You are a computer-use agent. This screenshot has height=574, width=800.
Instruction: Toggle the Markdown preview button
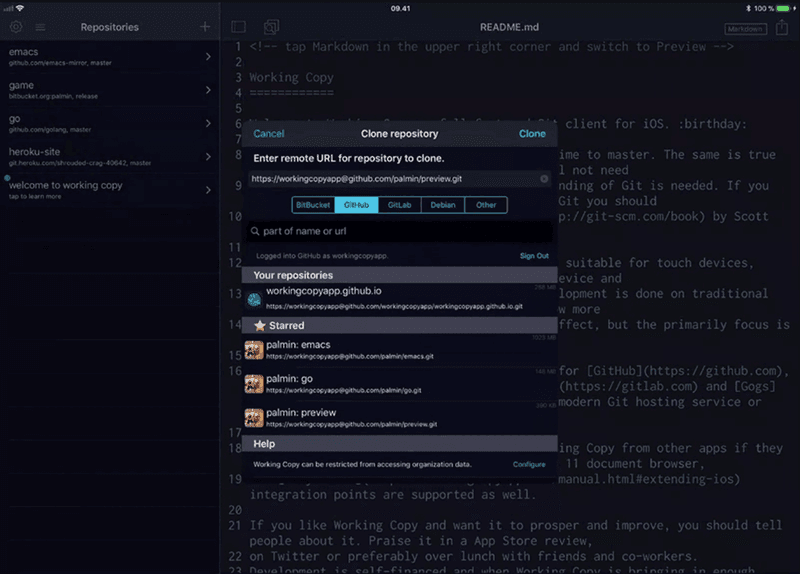(x=745, y=29)
